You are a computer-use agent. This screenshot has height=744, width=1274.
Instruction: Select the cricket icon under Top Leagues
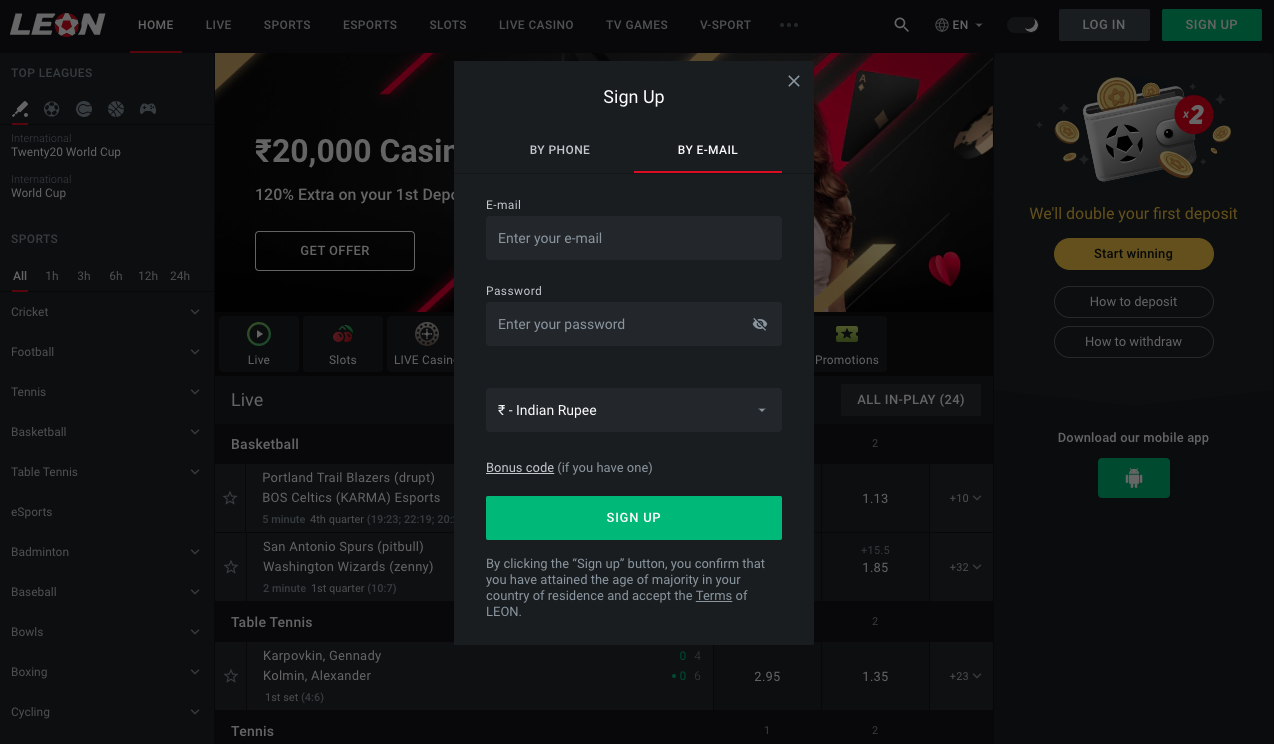point(20,109)
